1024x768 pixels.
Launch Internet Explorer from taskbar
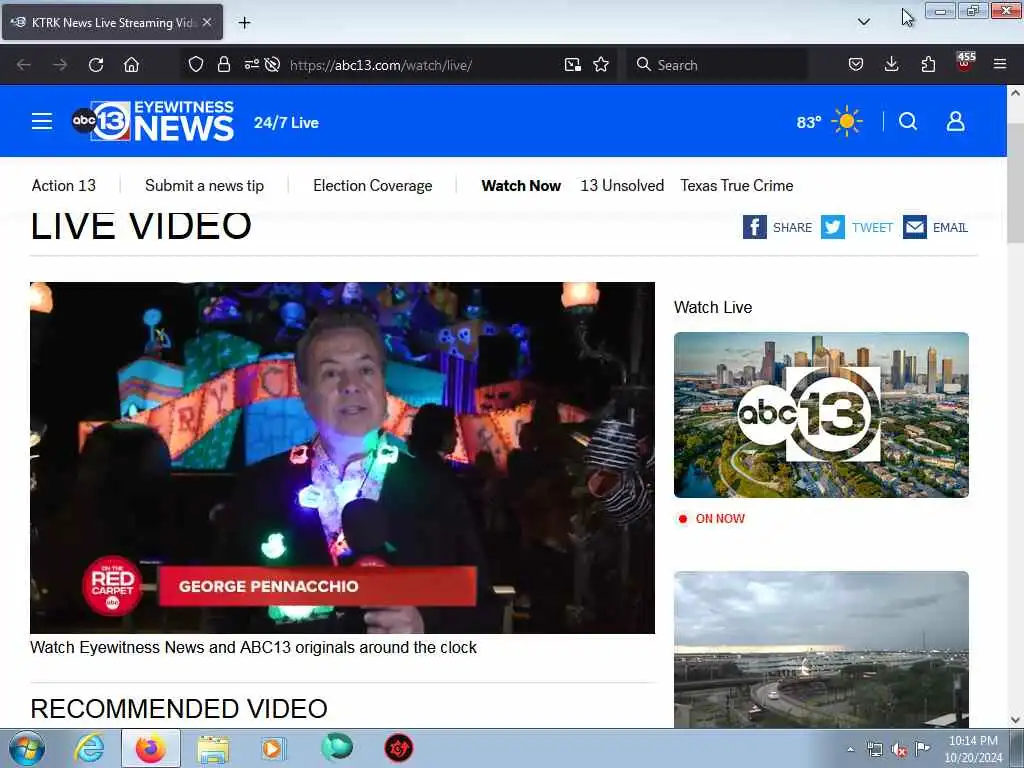point(89,748)
